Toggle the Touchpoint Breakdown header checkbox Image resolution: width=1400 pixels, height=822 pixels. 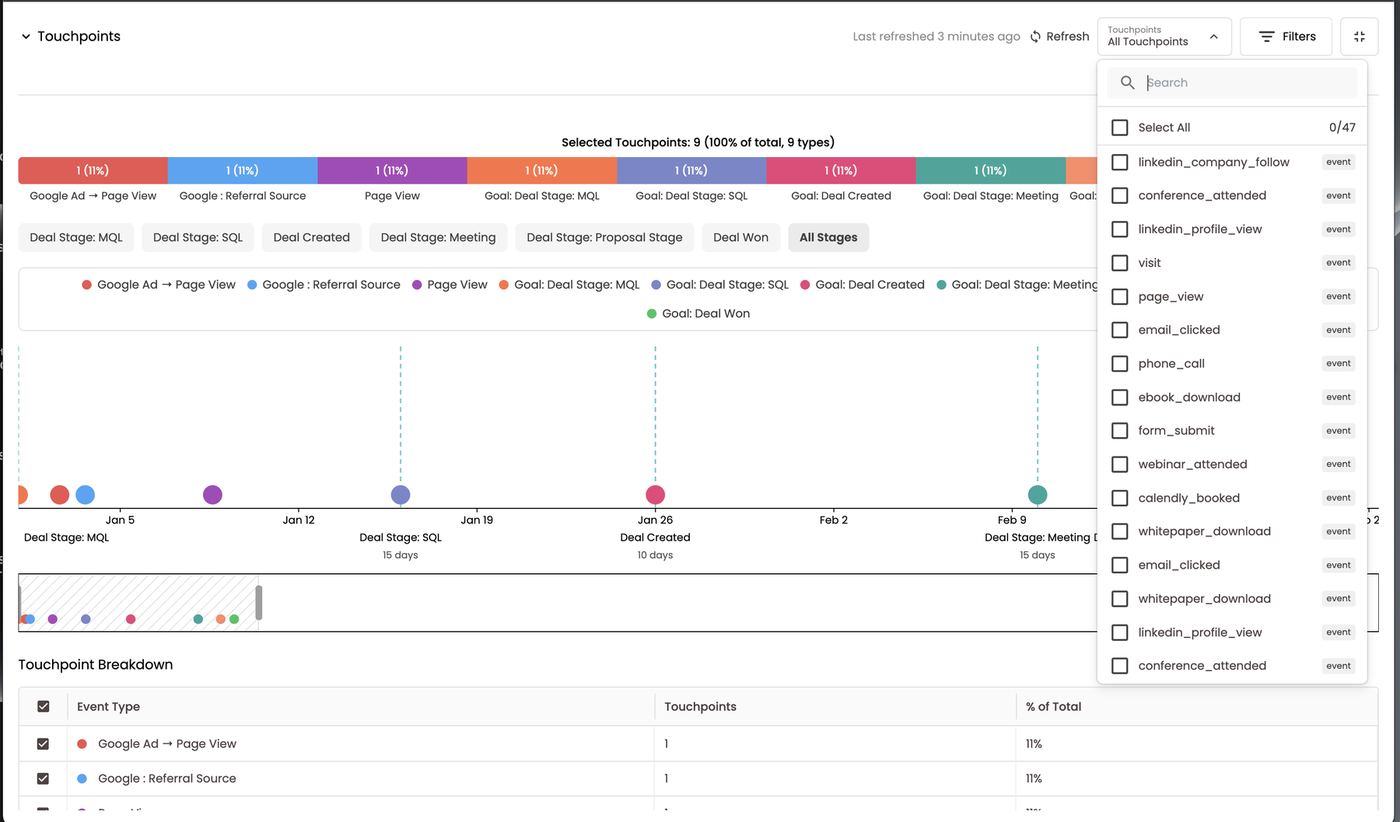point(43,707)
